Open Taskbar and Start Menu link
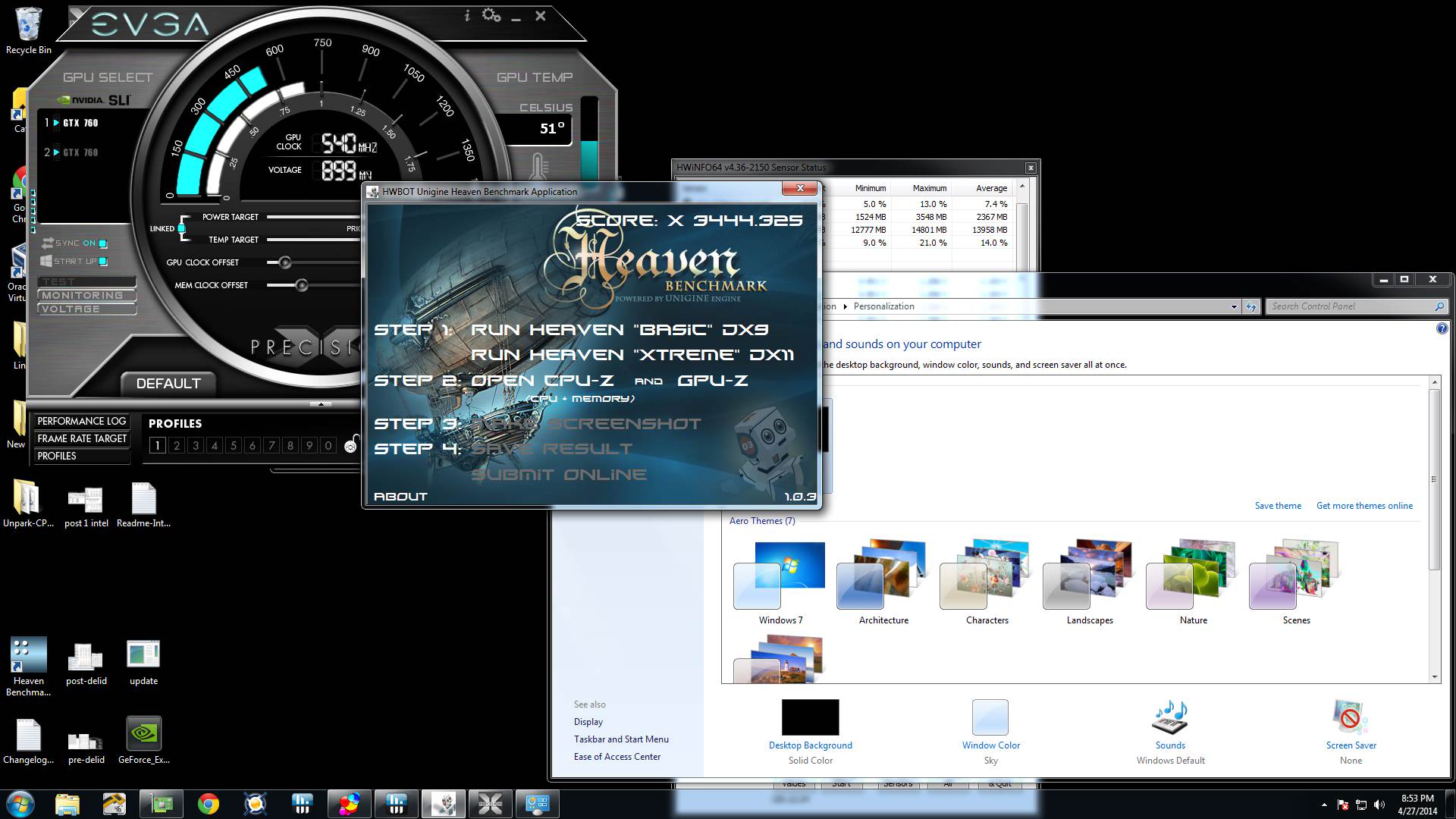Viewport: 1456px width, 819px height. 621,739
